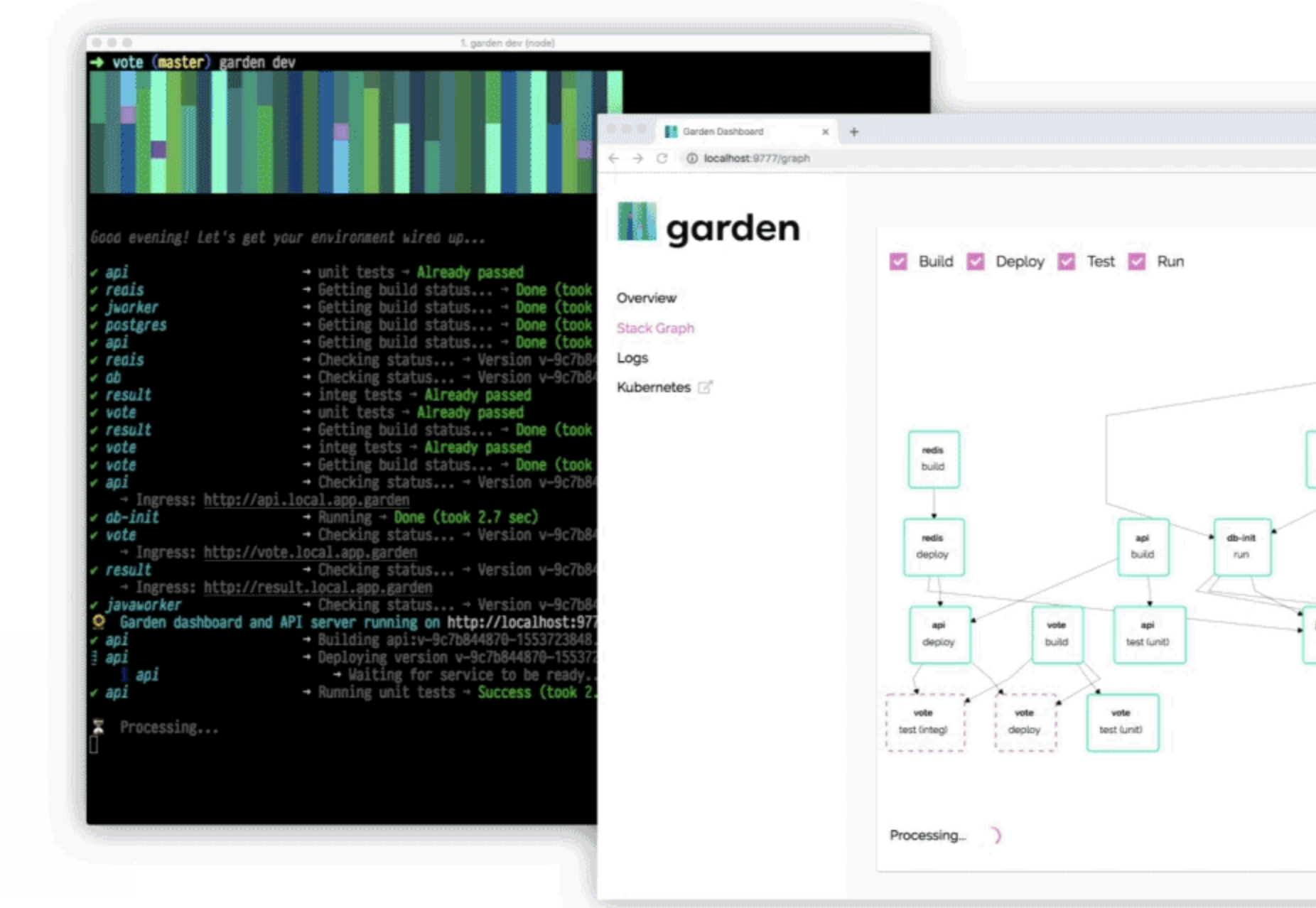1316x908 pixels.
Task: Click the site info icon in address bar
Action: point(691,158)
